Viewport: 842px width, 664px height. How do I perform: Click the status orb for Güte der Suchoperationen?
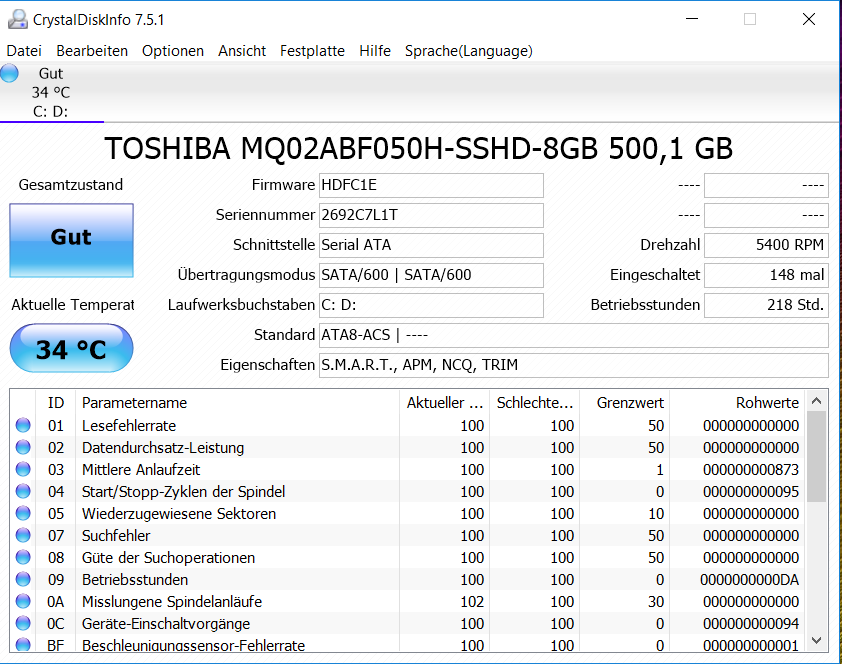coord(23,557)
